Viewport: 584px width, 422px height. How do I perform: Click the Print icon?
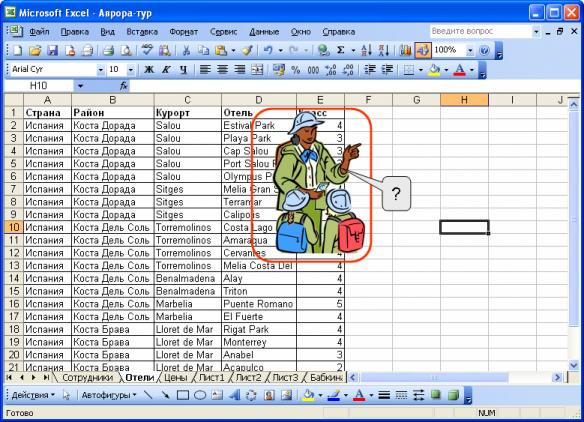[x=108, y=50]
